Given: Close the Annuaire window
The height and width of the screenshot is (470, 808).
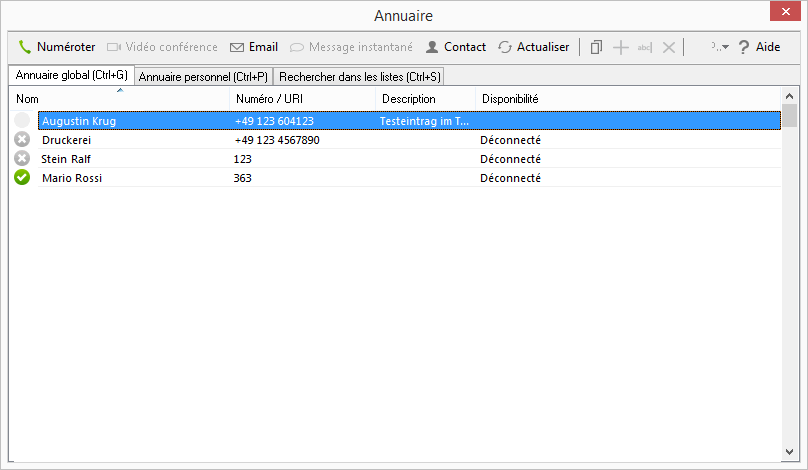Looking at the screenshot, I should pyautogui.click(x=785, y=11).
